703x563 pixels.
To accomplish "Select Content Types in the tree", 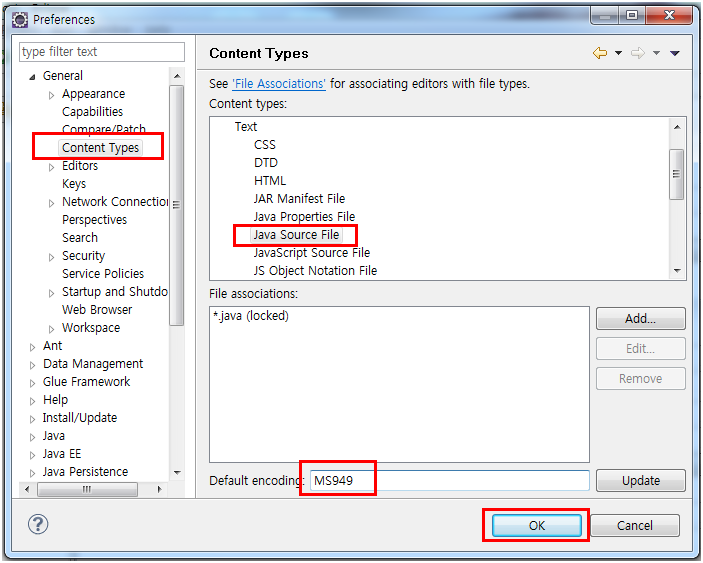I will (x=100, y=148).
